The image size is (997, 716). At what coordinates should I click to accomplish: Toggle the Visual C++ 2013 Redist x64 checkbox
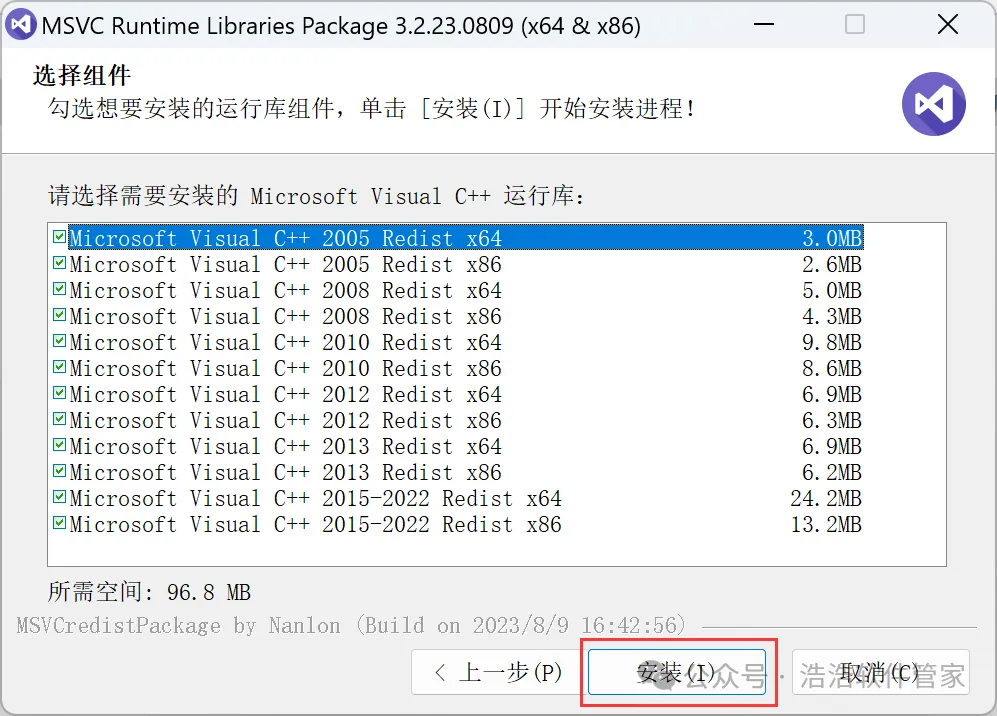coord(59,446)
